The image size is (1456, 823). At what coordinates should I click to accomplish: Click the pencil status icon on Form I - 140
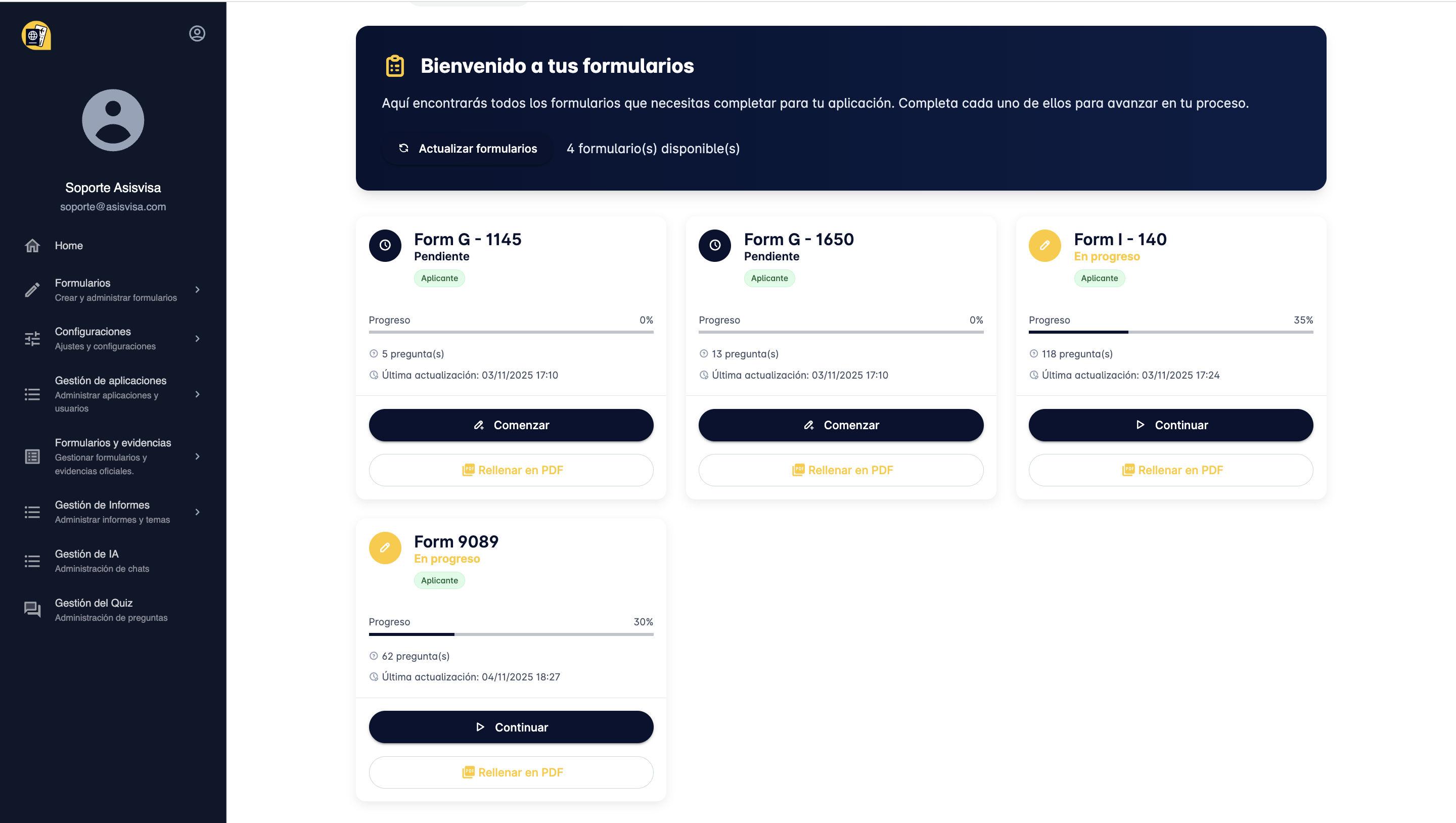(1044, 245)
